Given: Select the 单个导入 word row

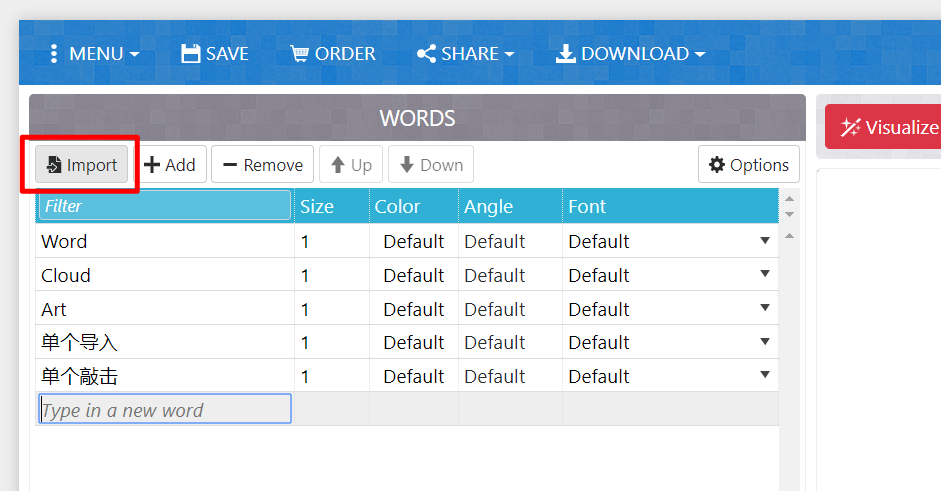Looking at the screenshot, I should [407, 342].
